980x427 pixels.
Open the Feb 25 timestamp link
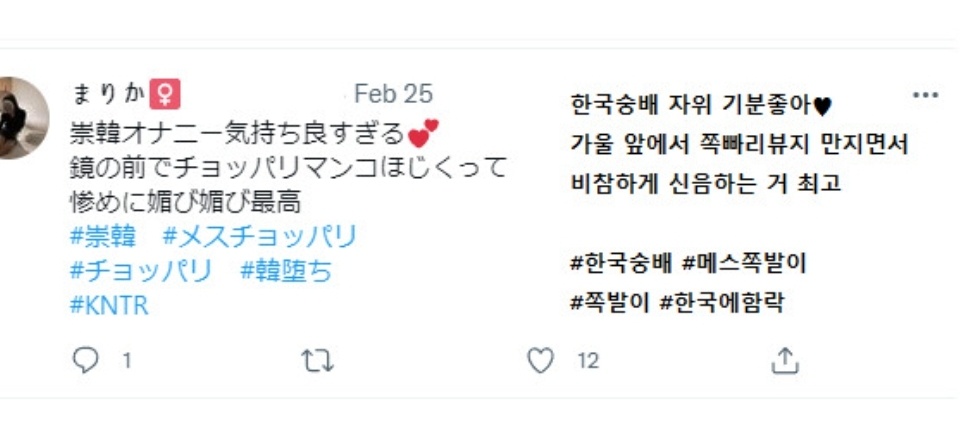pos(393,94)
